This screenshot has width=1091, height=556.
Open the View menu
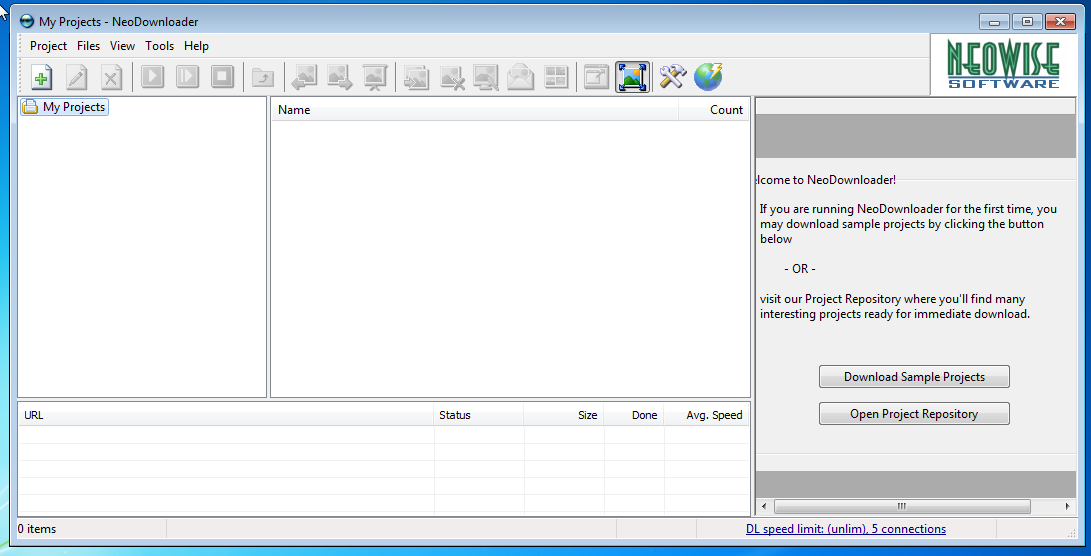coord(122,46)
